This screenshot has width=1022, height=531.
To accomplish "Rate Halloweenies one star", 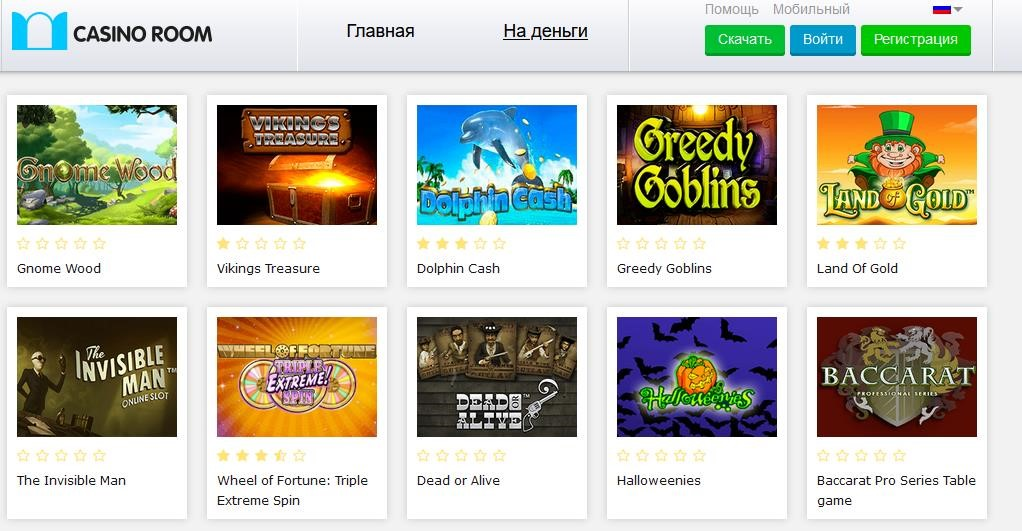I will (624, 455).
